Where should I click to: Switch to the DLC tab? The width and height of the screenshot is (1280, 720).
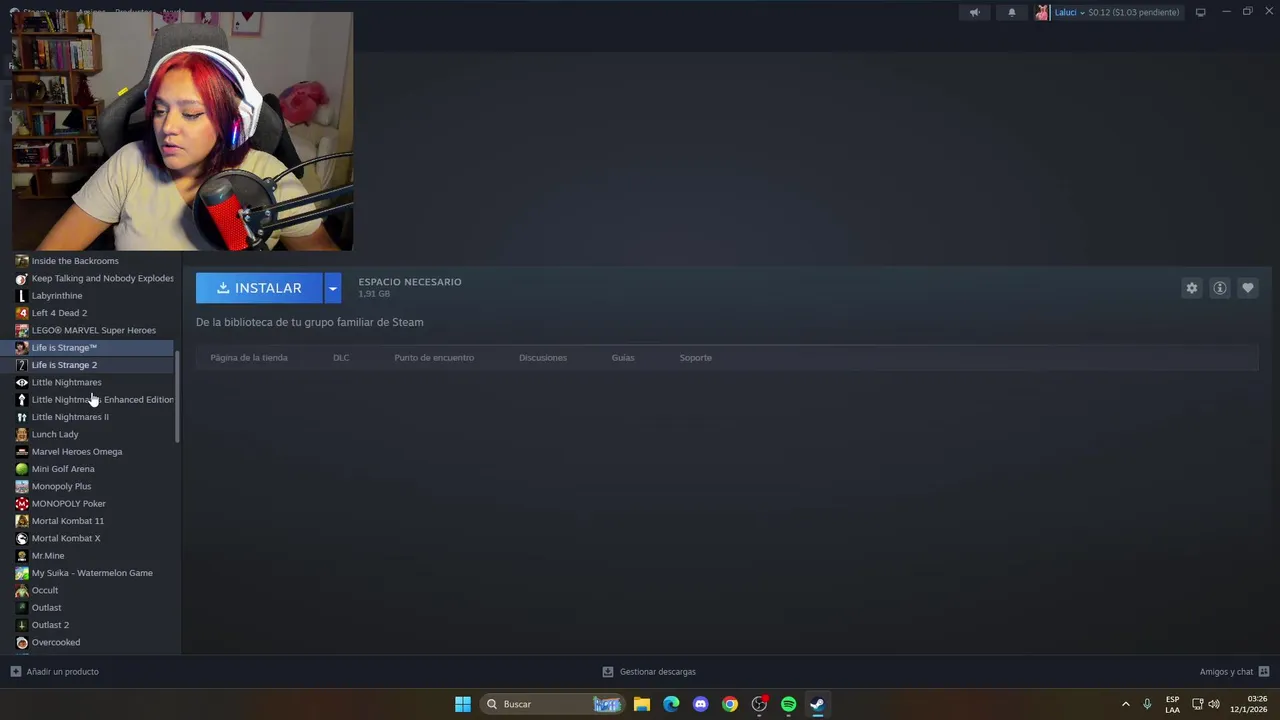(x=341, y=357)
